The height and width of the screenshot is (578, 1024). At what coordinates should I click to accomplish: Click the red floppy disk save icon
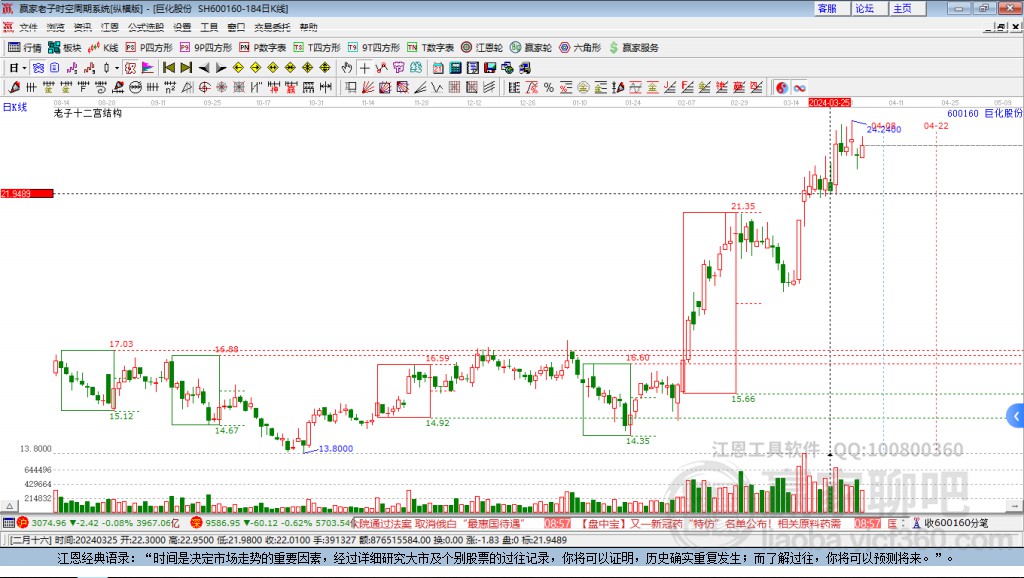[x=490, y=68]
